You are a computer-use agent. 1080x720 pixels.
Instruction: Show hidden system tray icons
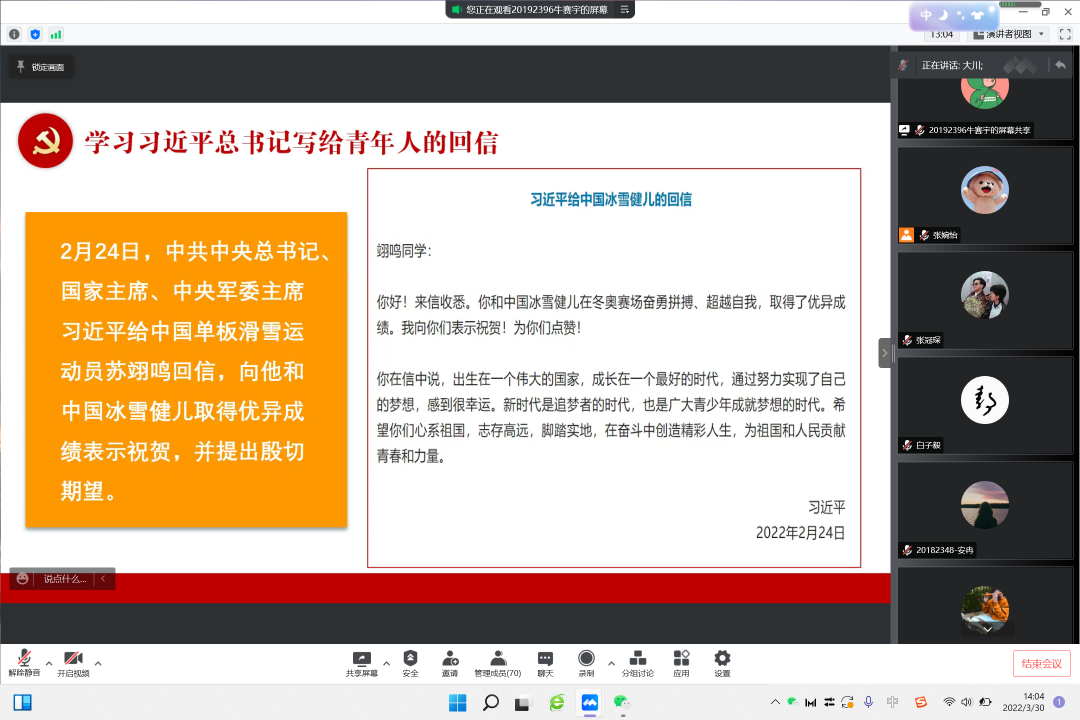coord(775,702)
